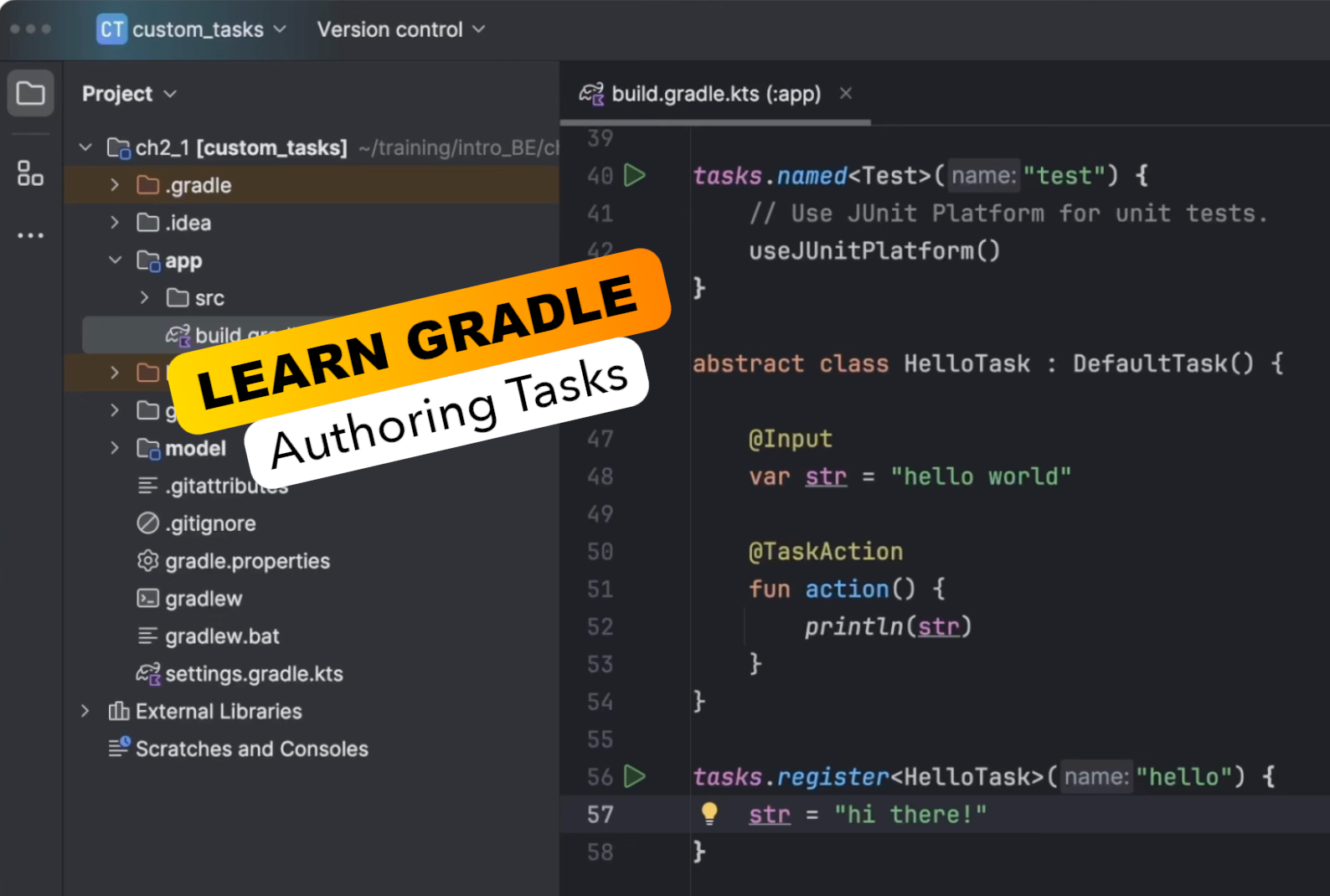
Task: Open the custom_tasks project dropdown
Action: (192, 29)
